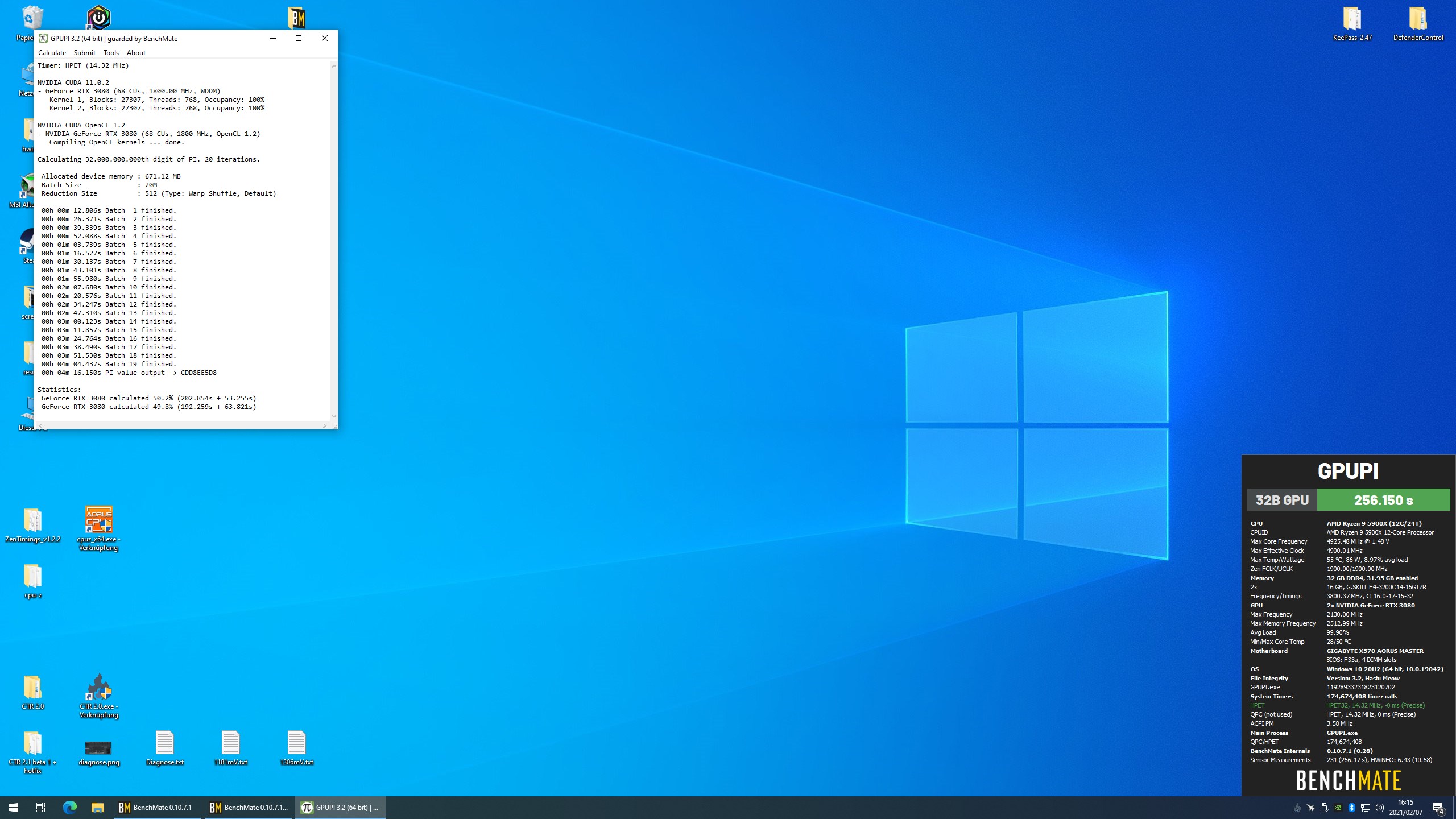
Task: Open the 1181mV.txt file
Action: click(230, 748)
